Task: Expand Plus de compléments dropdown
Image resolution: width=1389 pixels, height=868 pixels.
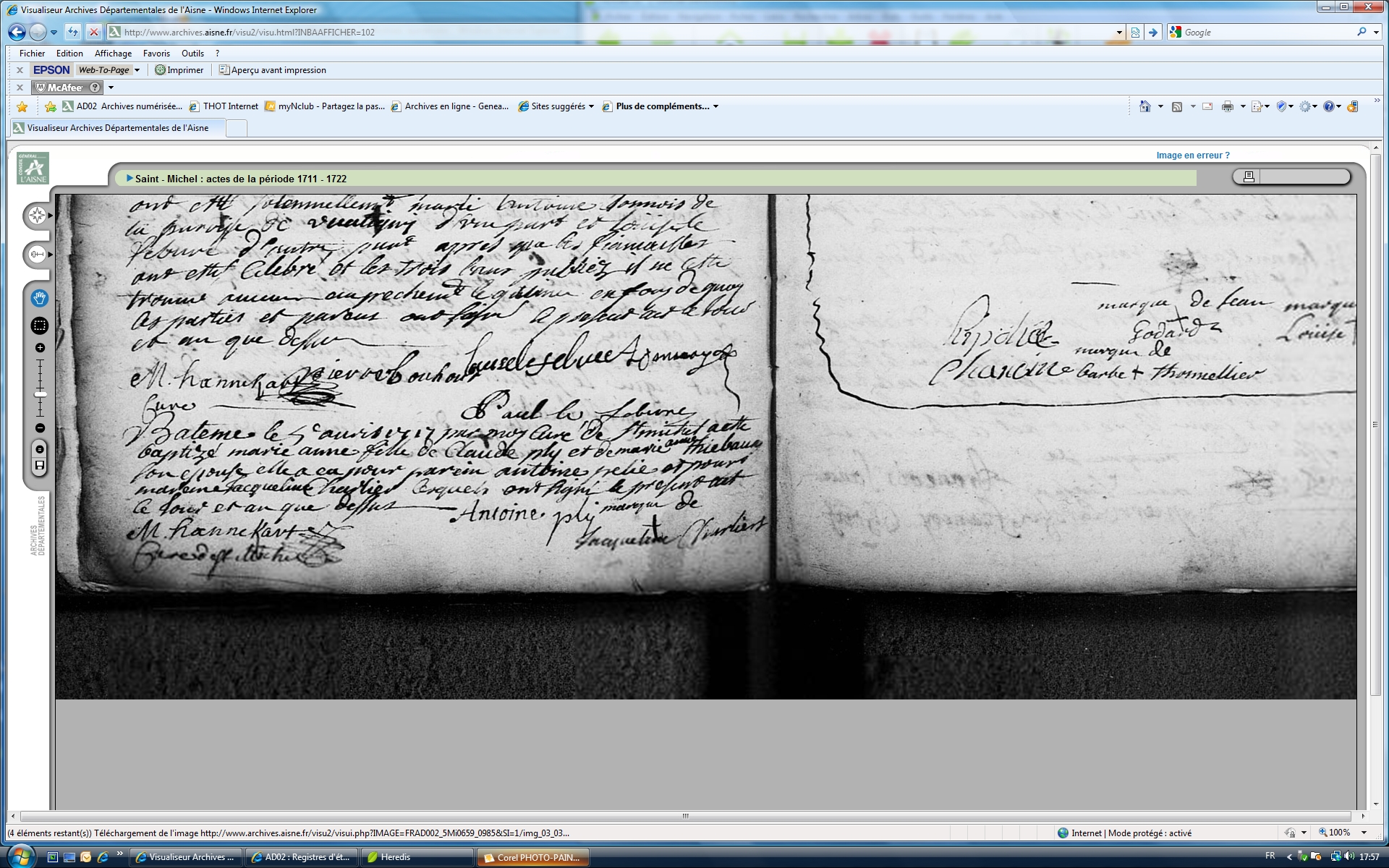Action: 715,106
